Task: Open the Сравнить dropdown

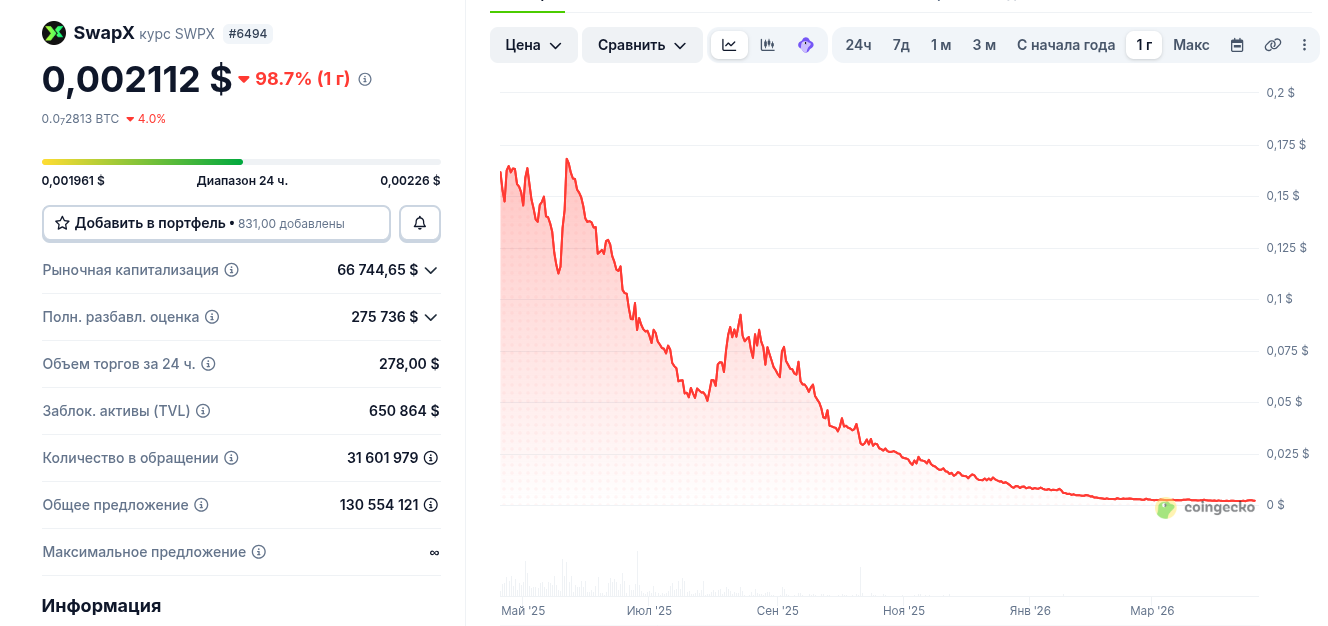Action: pyautogui.click(x=642, y=45)
